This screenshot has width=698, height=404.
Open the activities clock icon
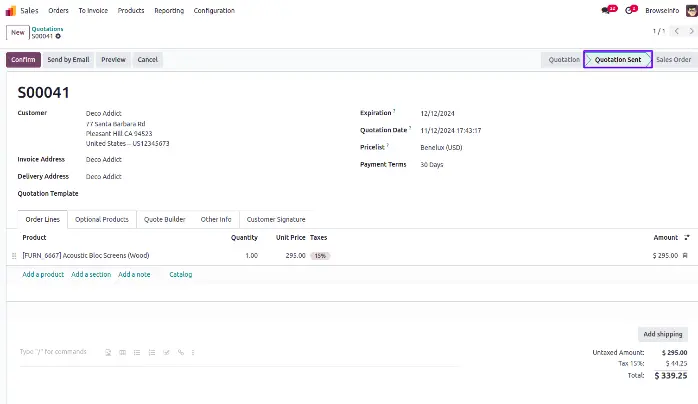tap(631, 10)
